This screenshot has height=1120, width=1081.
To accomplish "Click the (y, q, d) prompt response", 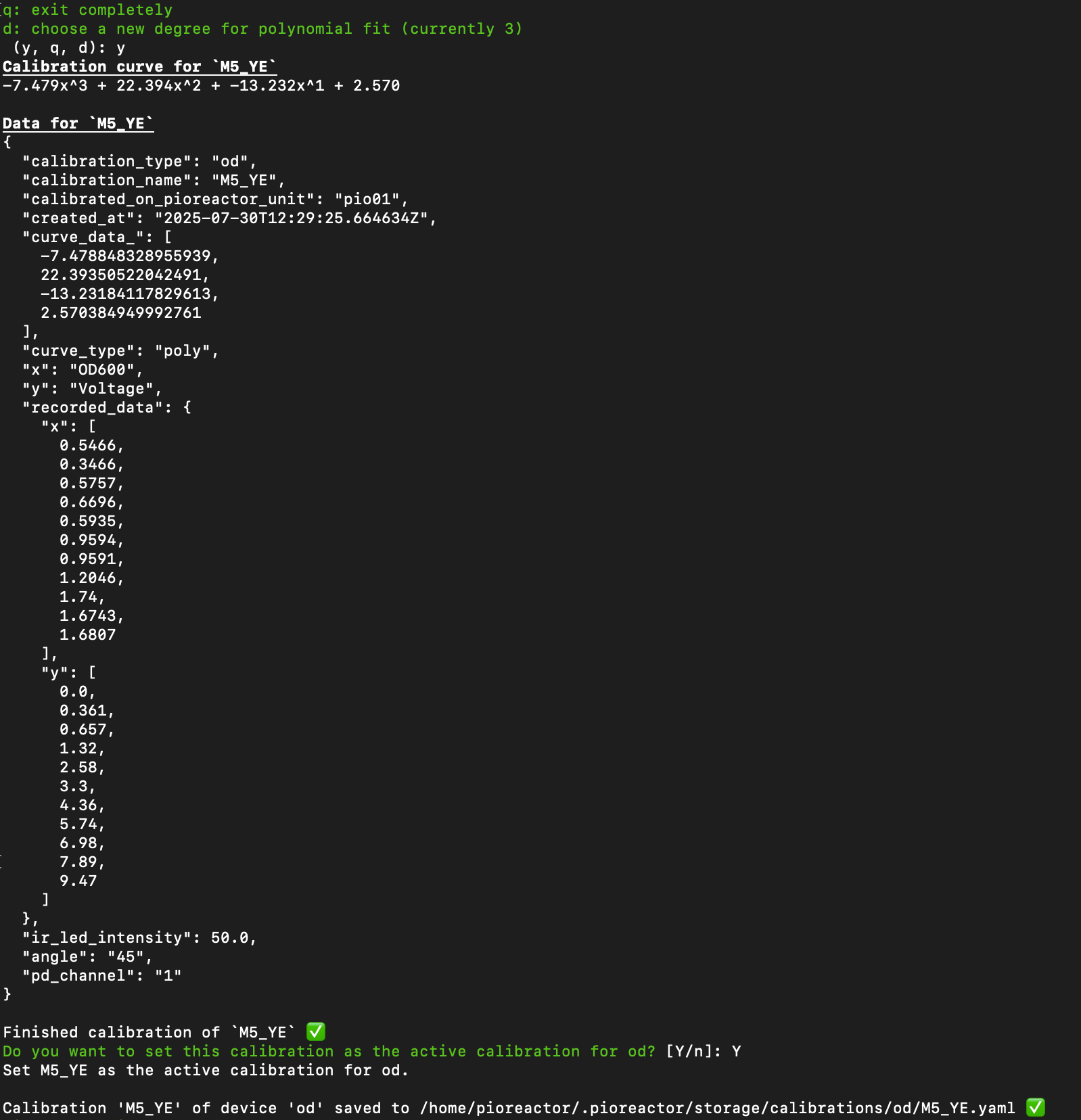I will 120,47.
